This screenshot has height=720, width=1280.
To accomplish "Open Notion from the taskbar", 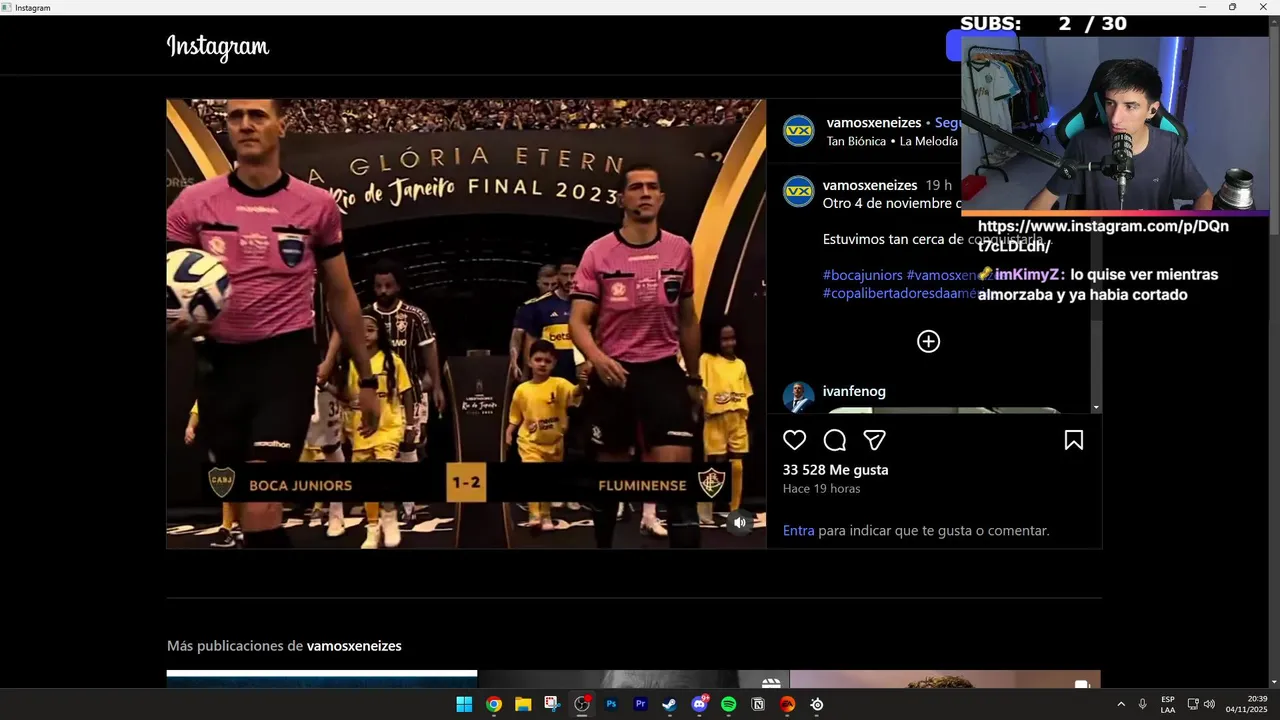I will (758, 704).
